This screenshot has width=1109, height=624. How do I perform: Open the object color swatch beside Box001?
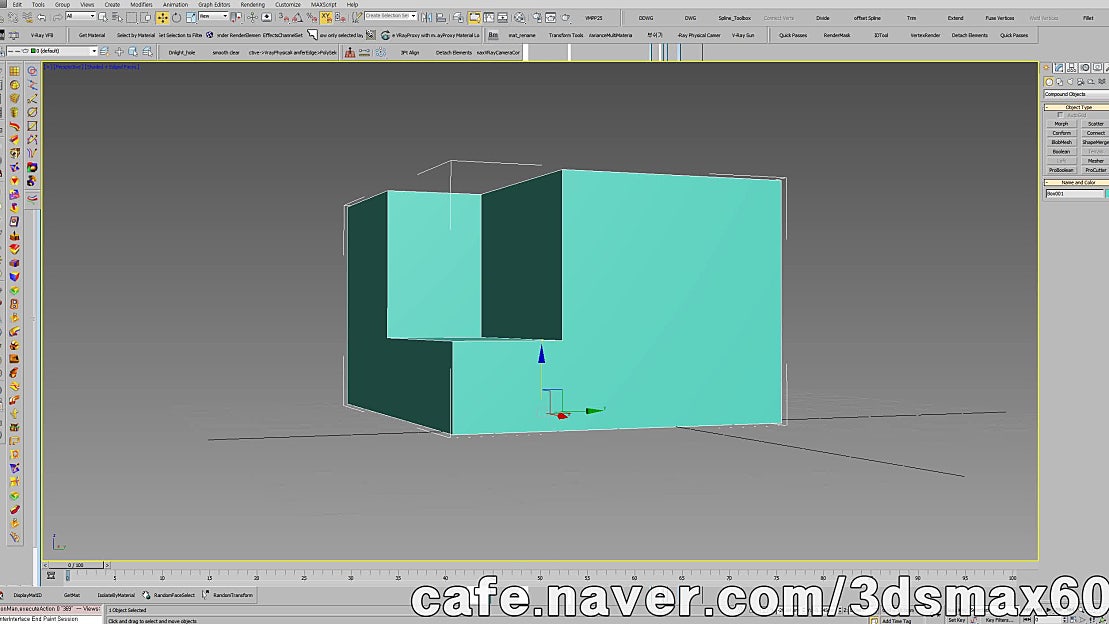(1106, 192)
